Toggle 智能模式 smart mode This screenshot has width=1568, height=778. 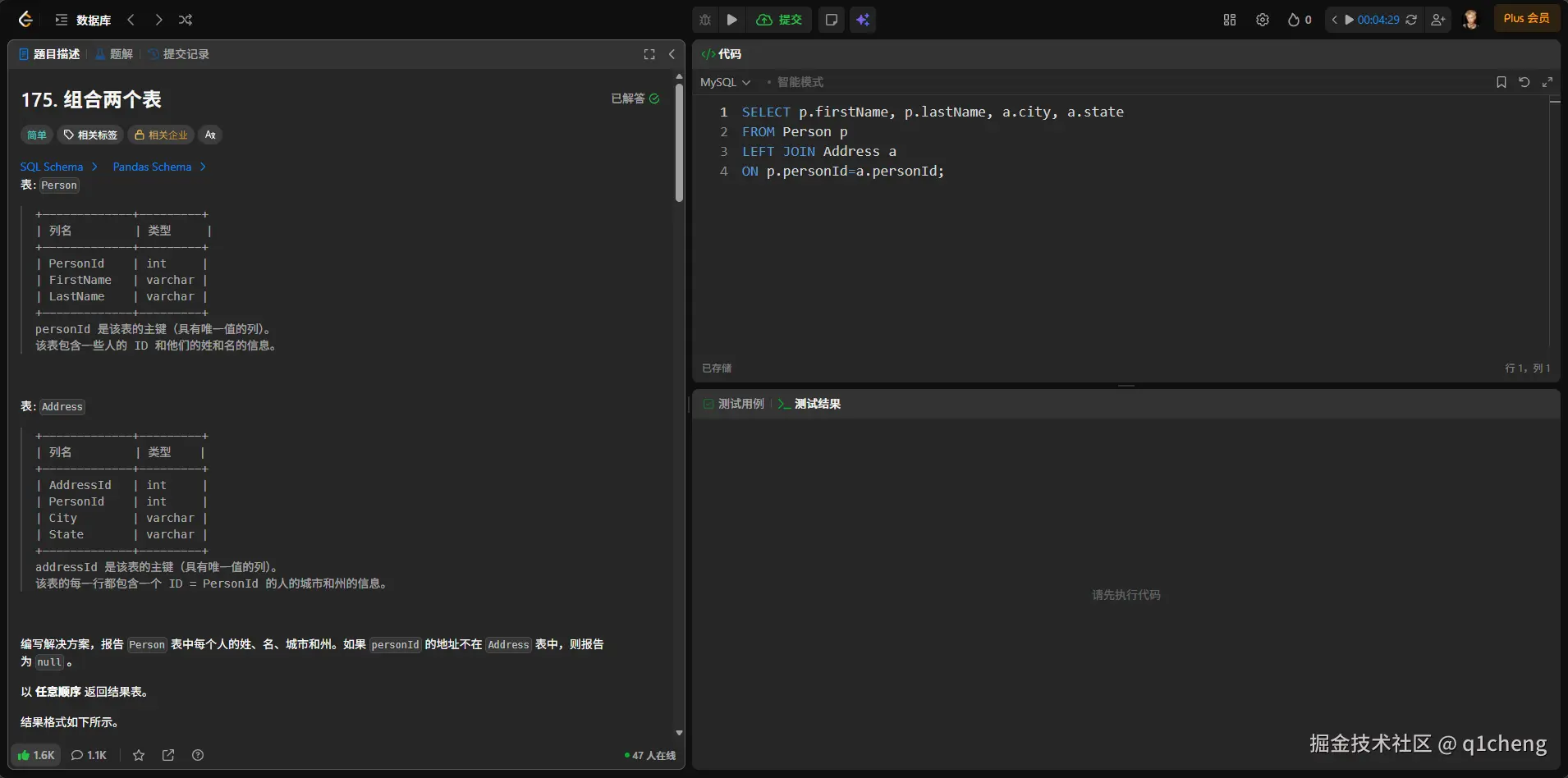(795, 82)
